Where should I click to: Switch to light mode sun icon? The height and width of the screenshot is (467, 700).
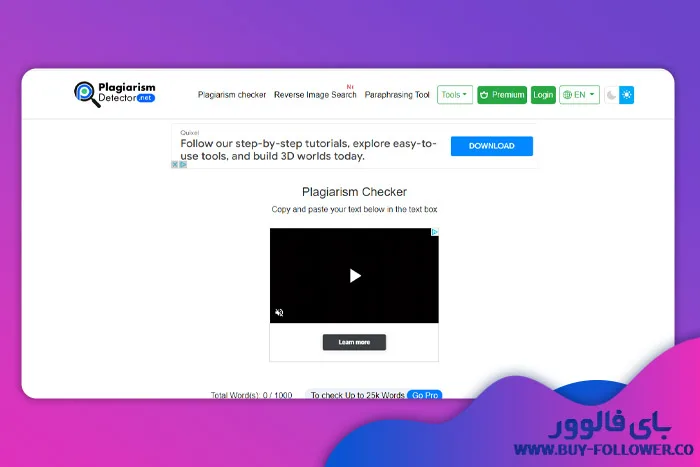(x=626, y=95)
